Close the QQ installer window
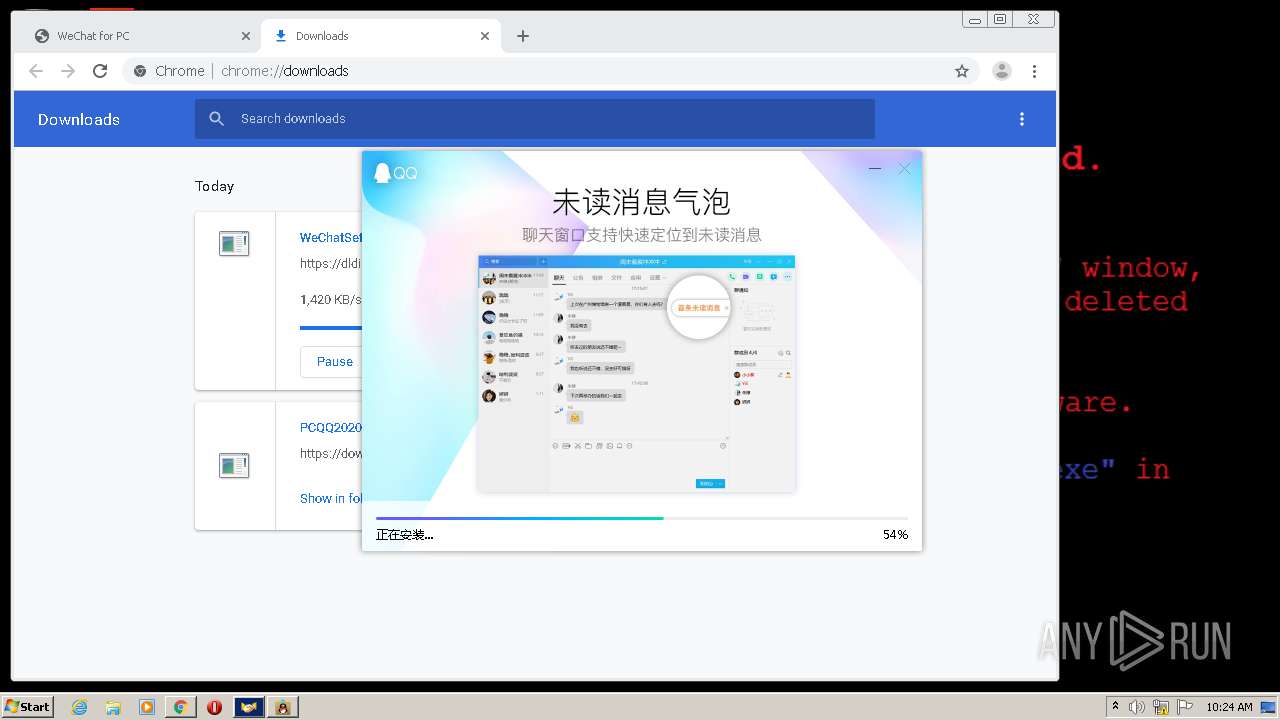The image size is (1280, 720). point(905,169)
